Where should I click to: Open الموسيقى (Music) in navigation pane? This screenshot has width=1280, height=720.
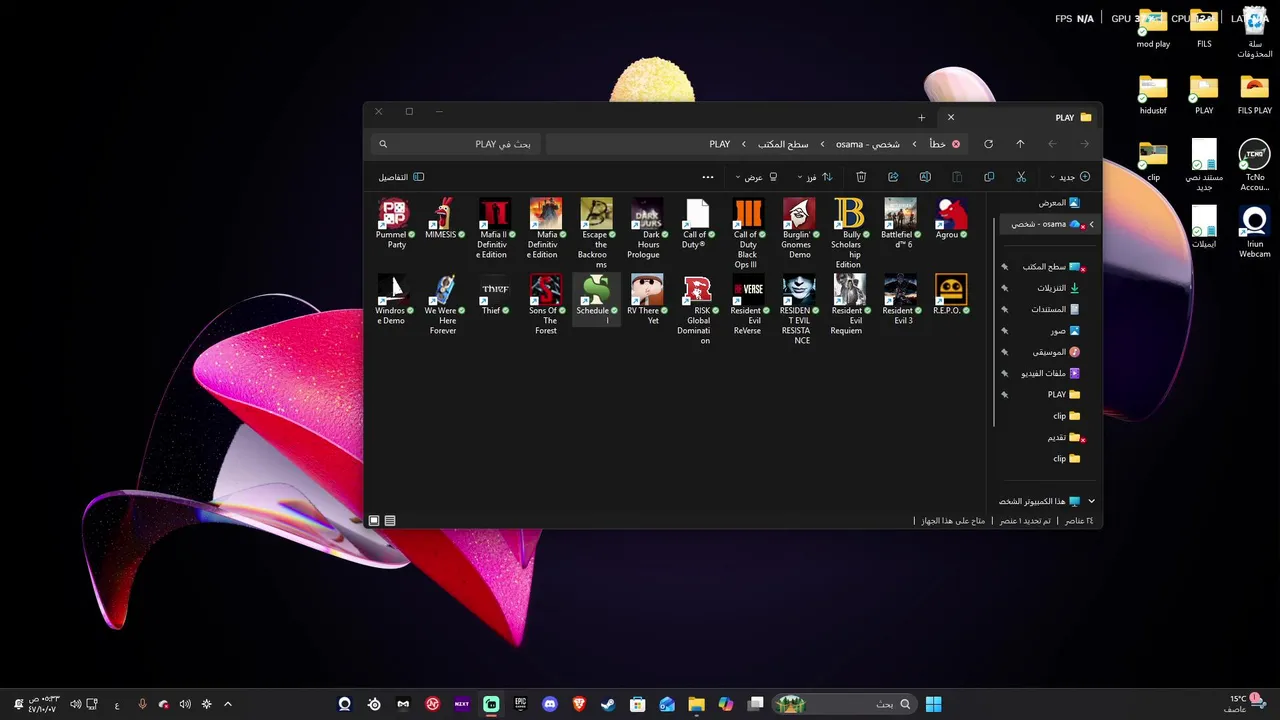(x=1056, y=352)
